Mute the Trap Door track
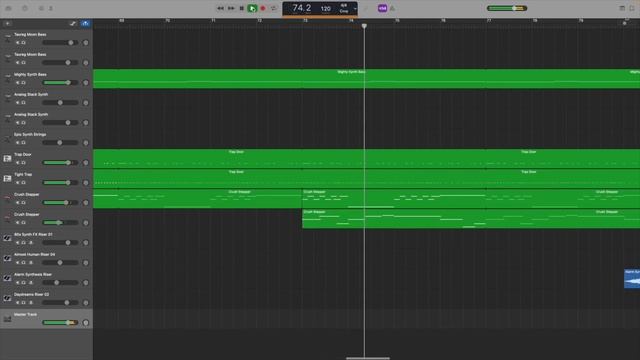This screenshot has height=360, width=640. tap(18, 162)
